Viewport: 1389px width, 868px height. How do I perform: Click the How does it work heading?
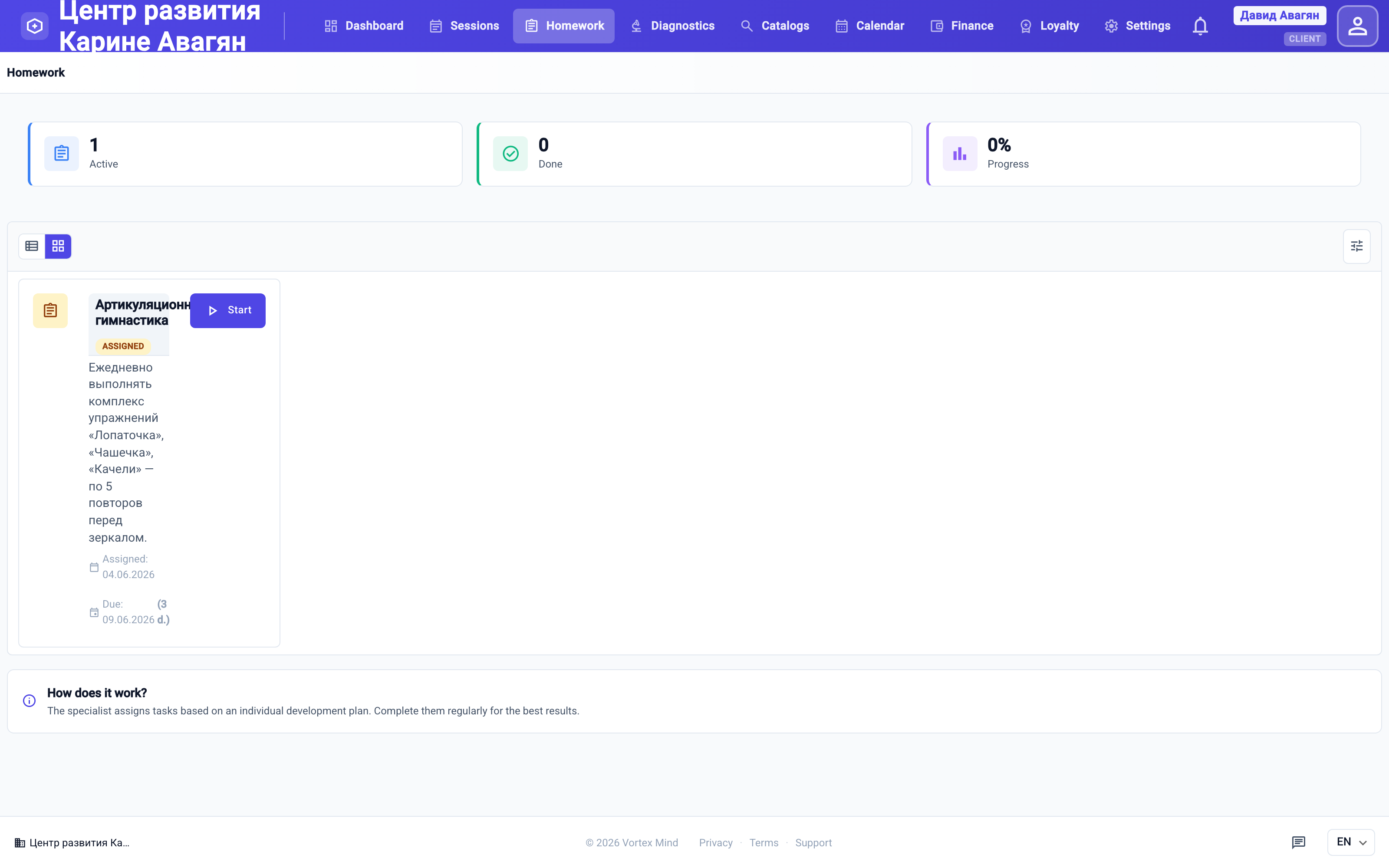coord(97,693)
